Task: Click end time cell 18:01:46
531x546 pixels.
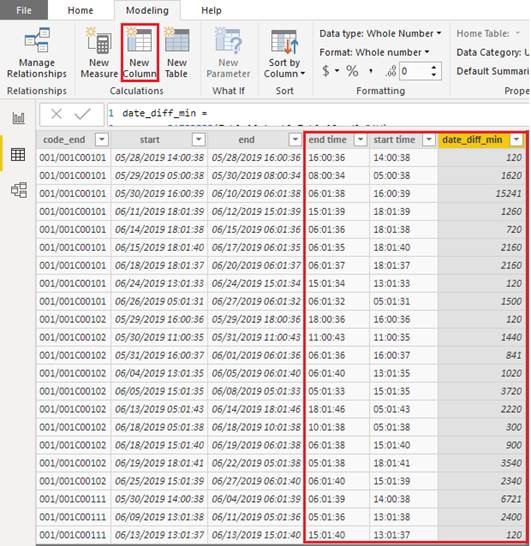Action: (x=327, y=409)
